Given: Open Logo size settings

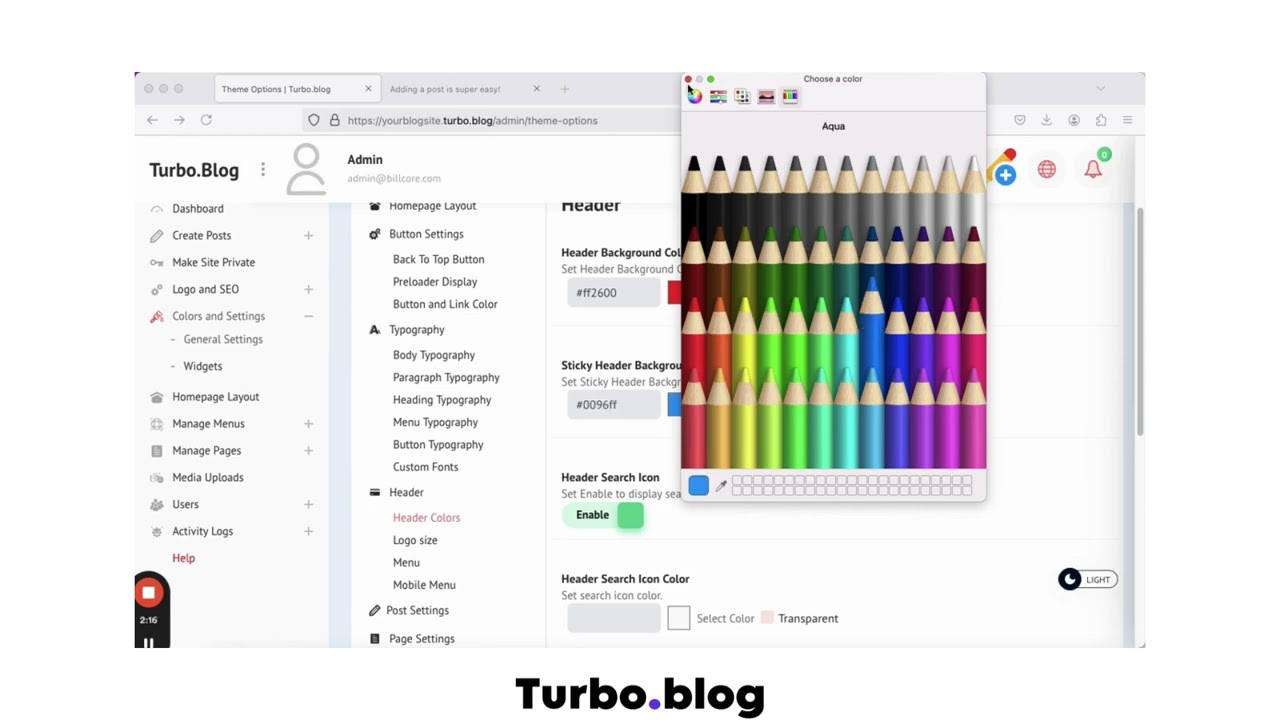Looking at the screenshot, I should click(415, 540).
